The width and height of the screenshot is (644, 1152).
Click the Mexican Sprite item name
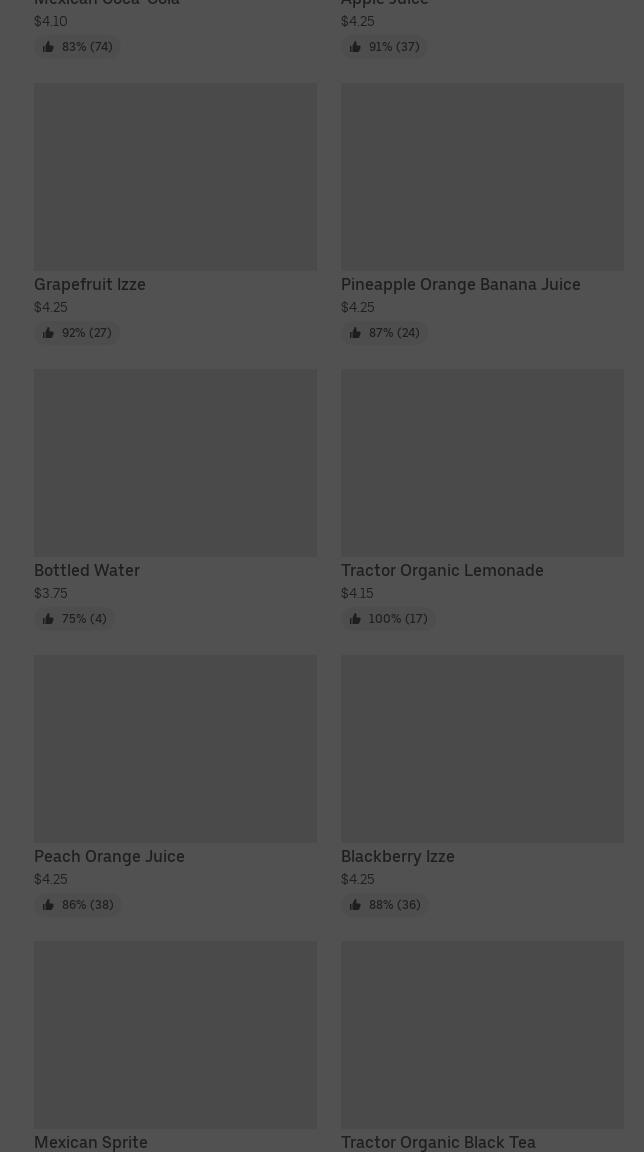click(x=91, y=1142)
